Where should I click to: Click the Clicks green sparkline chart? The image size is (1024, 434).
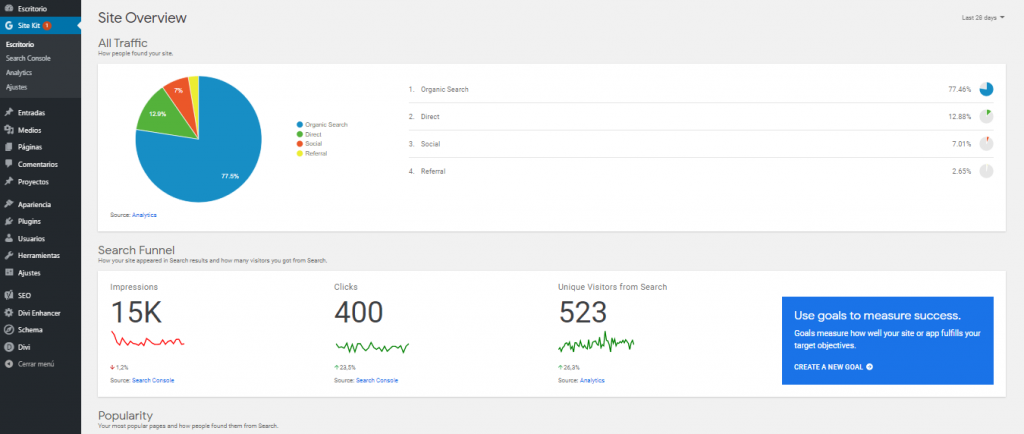(x=372, y=347)
